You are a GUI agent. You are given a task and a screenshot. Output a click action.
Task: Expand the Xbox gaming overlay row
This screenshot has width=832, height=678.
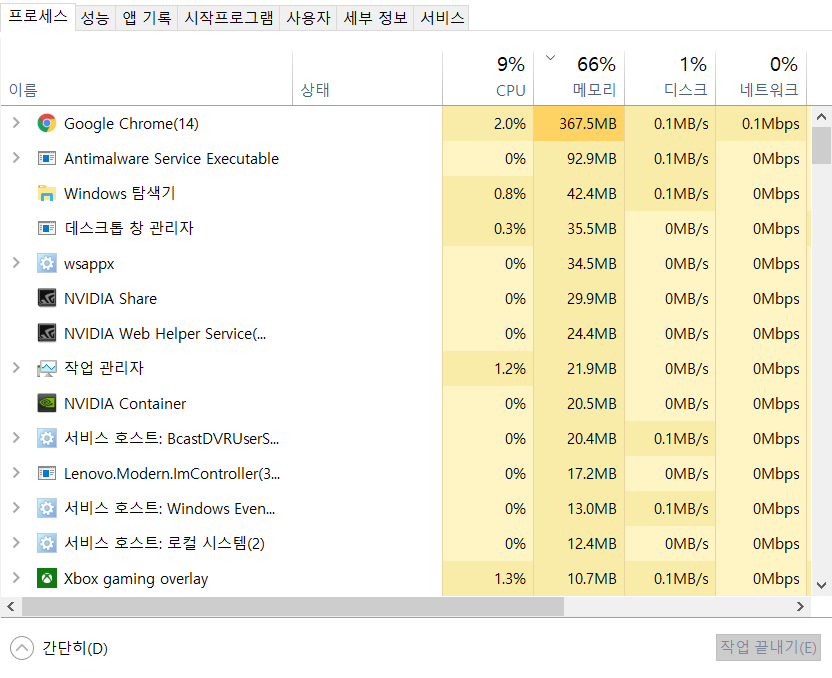click(16, 578)
